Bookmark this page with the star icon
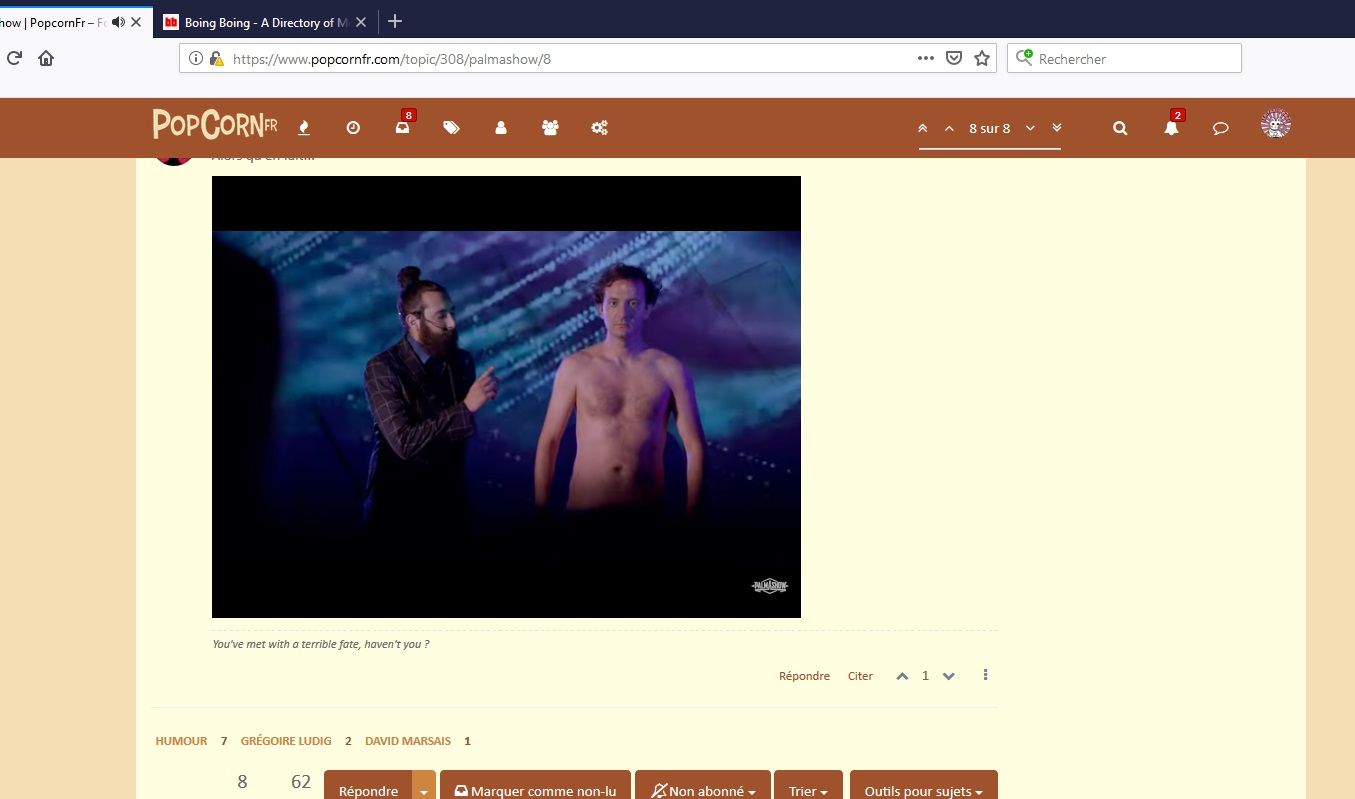1355x799 pixels. click(x=982, y=58)
